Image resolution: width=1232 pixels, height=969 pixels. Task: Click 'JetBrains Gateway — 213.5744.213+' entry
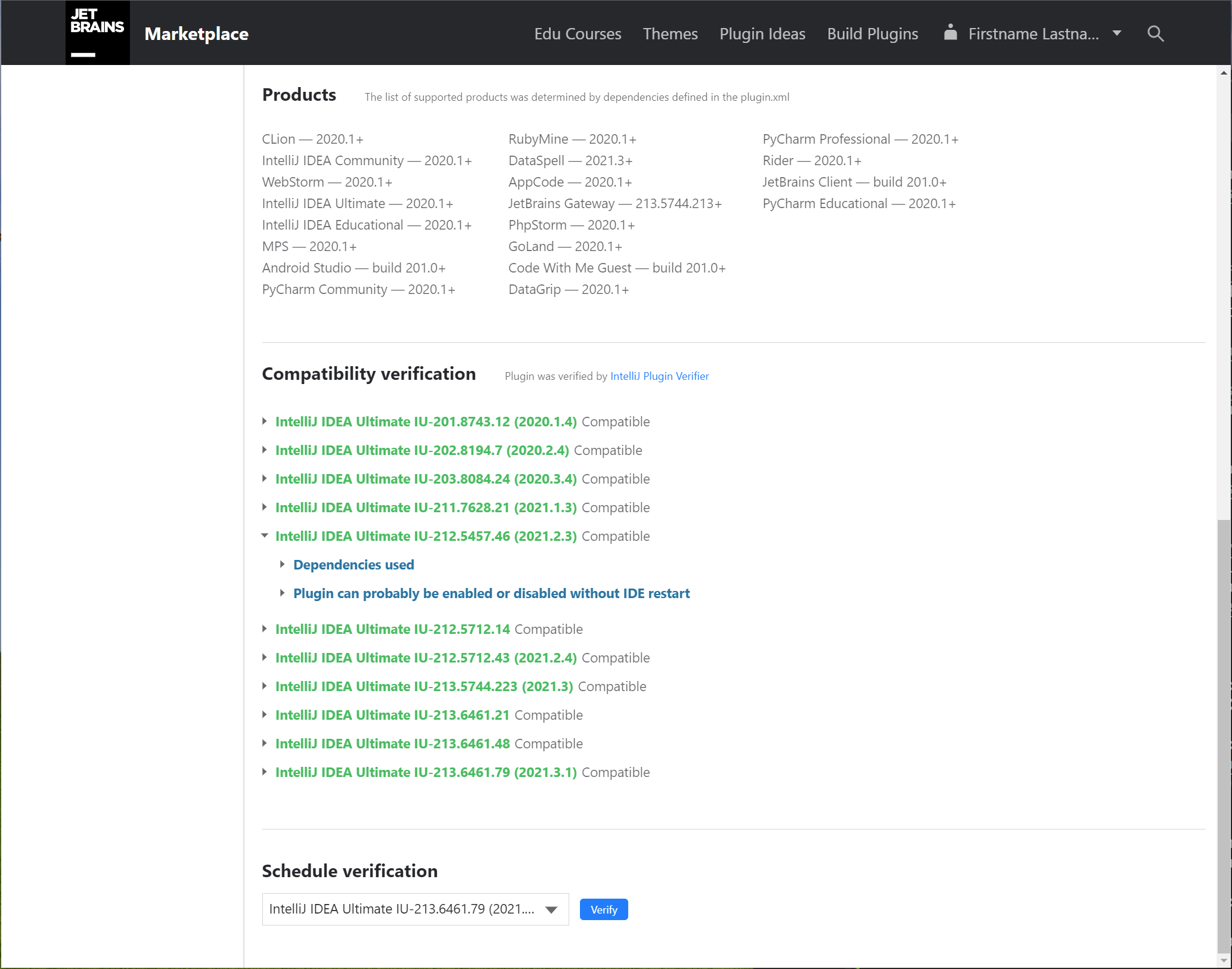point(615,203)
